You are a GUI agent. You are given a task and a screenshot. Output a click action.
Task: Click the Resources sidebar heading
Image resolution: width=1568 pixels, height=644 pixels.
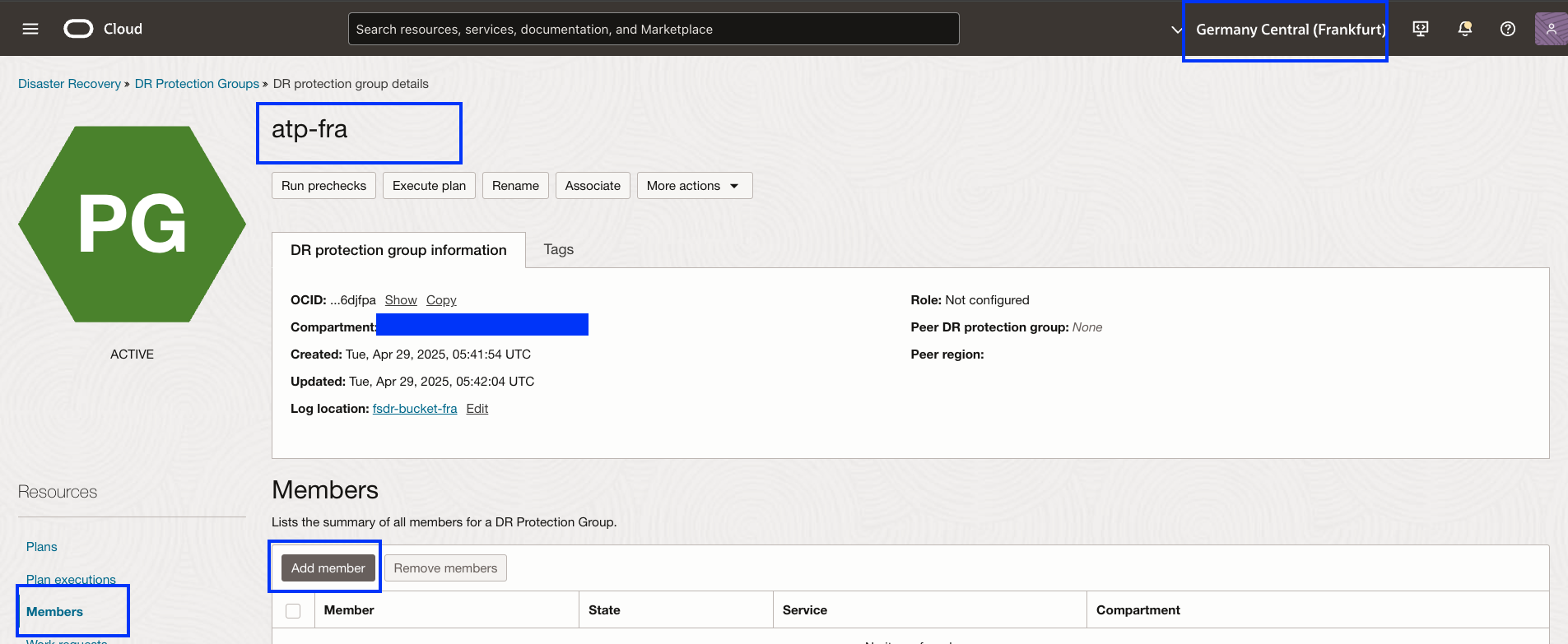click(x=58, y=492)
